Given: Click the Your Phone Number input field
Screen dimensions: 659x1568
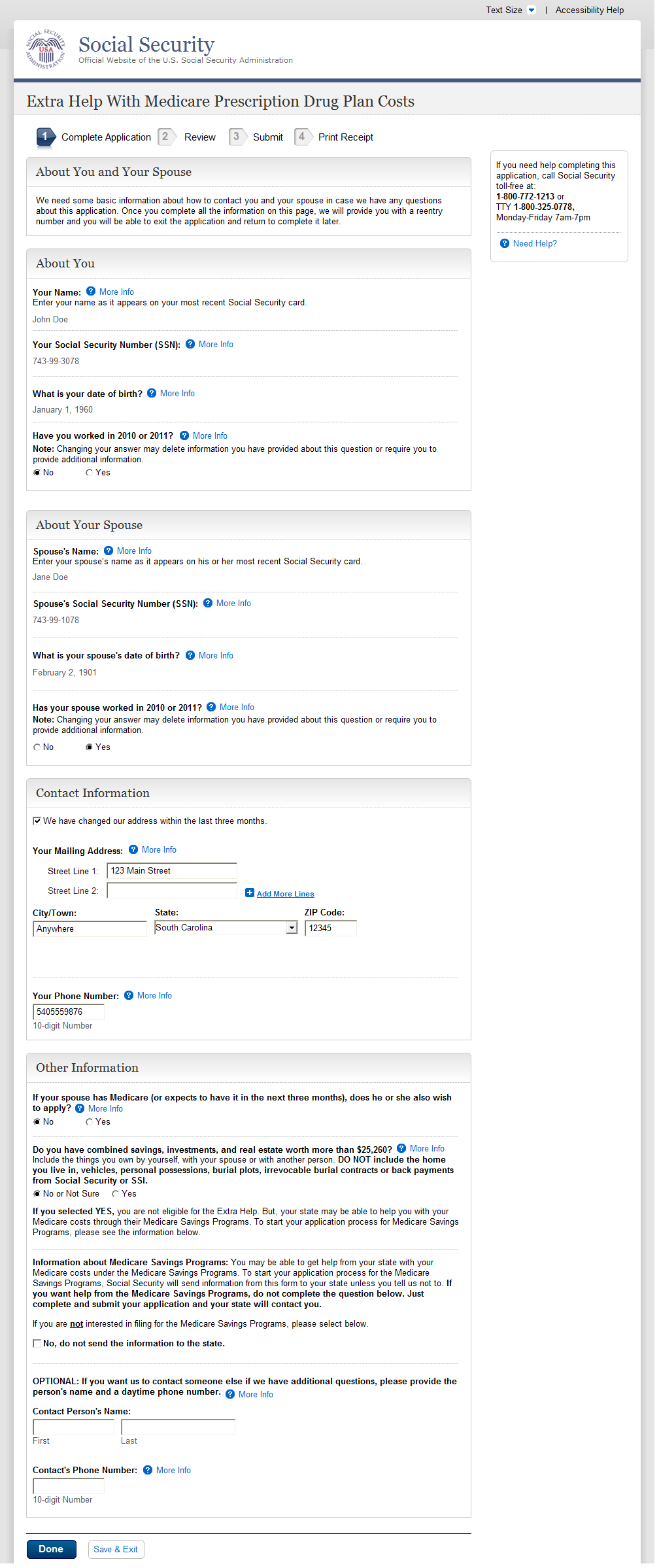Looking at the screenshot, I should coord(69,1012).
